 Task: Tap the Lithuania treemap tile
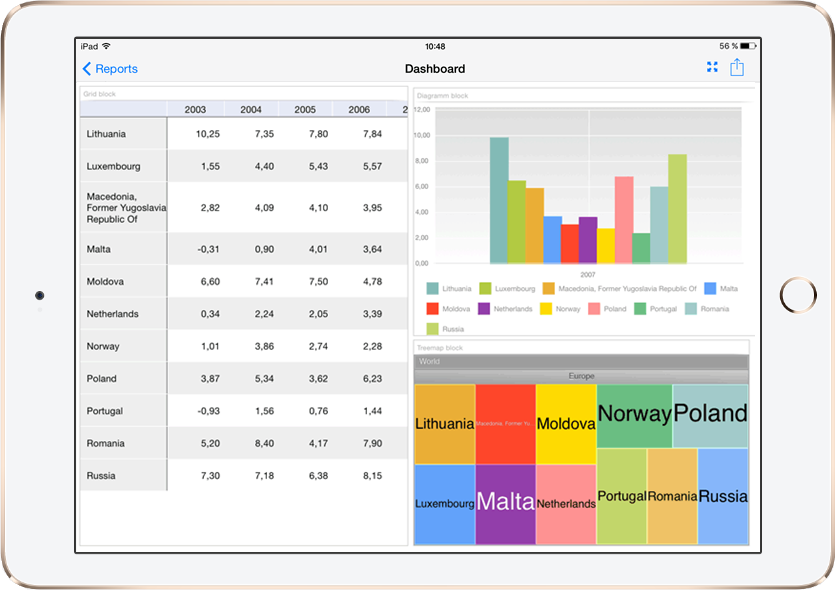pos(445,424)
